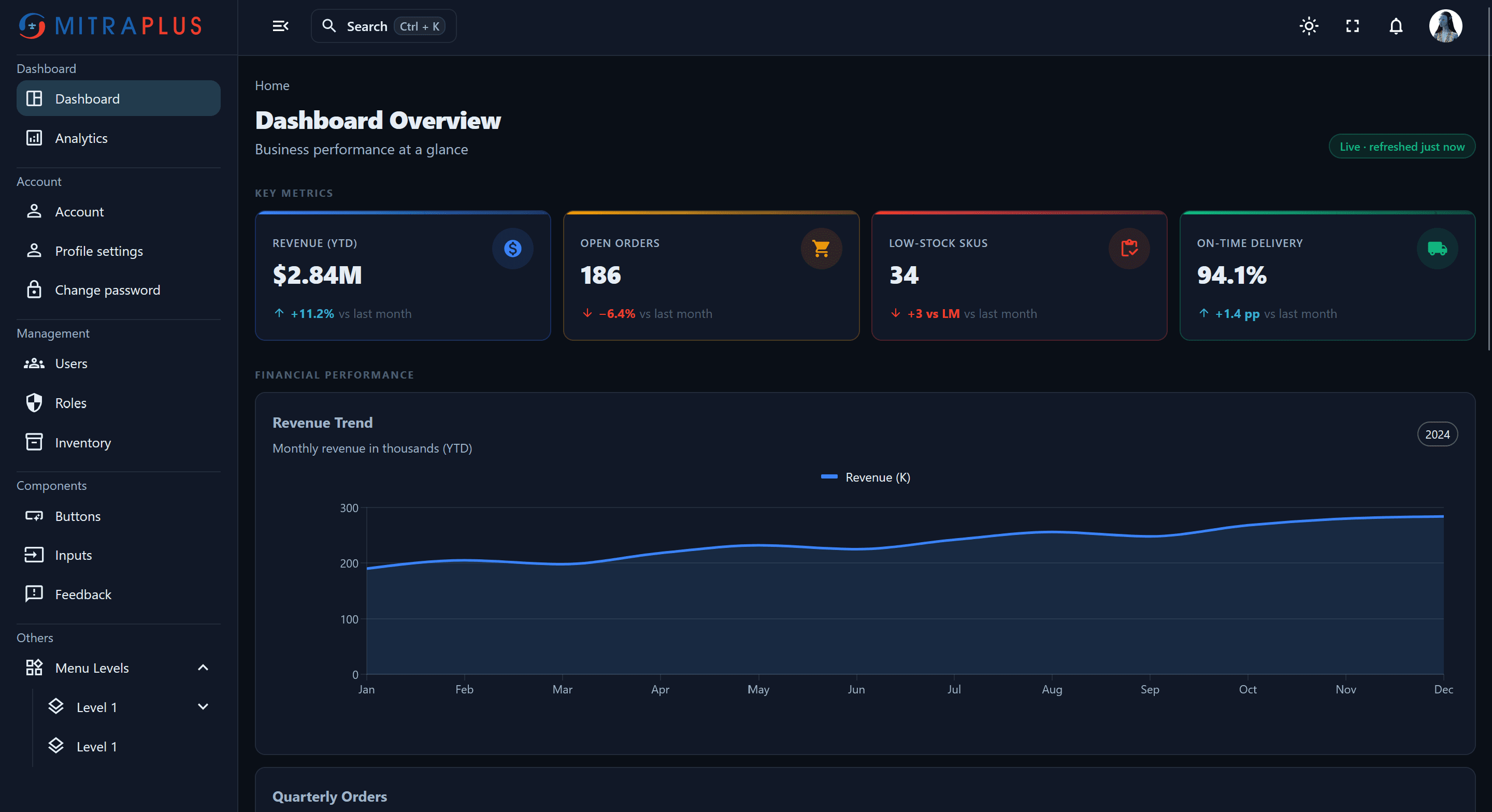Viewport: 1492px width, 812px height.
Task: Click the Buttons component icon
Action: (34, 515)
